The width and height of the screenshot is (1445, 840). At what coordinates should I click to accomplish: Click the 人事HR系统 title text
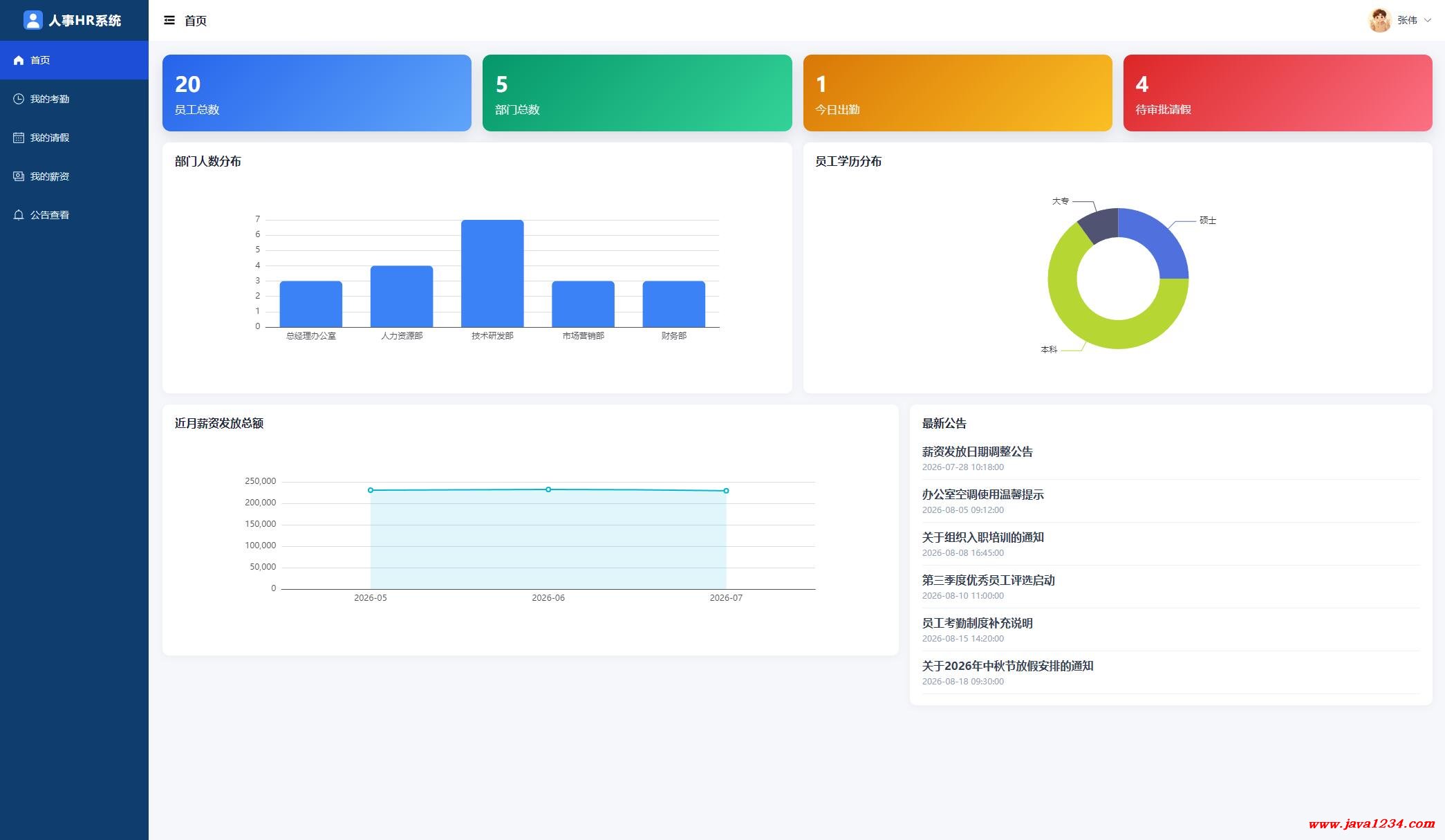point(84,21)
